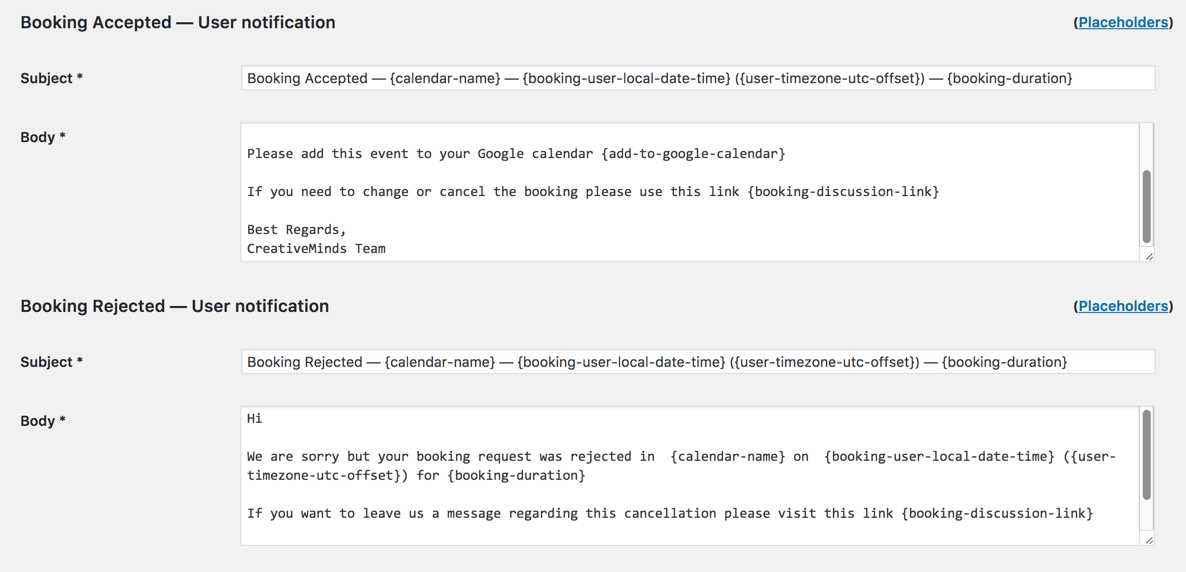Open Placeholders link for Booking Rejected notification
The image size is (1186, 572).
pos(1123,306)
